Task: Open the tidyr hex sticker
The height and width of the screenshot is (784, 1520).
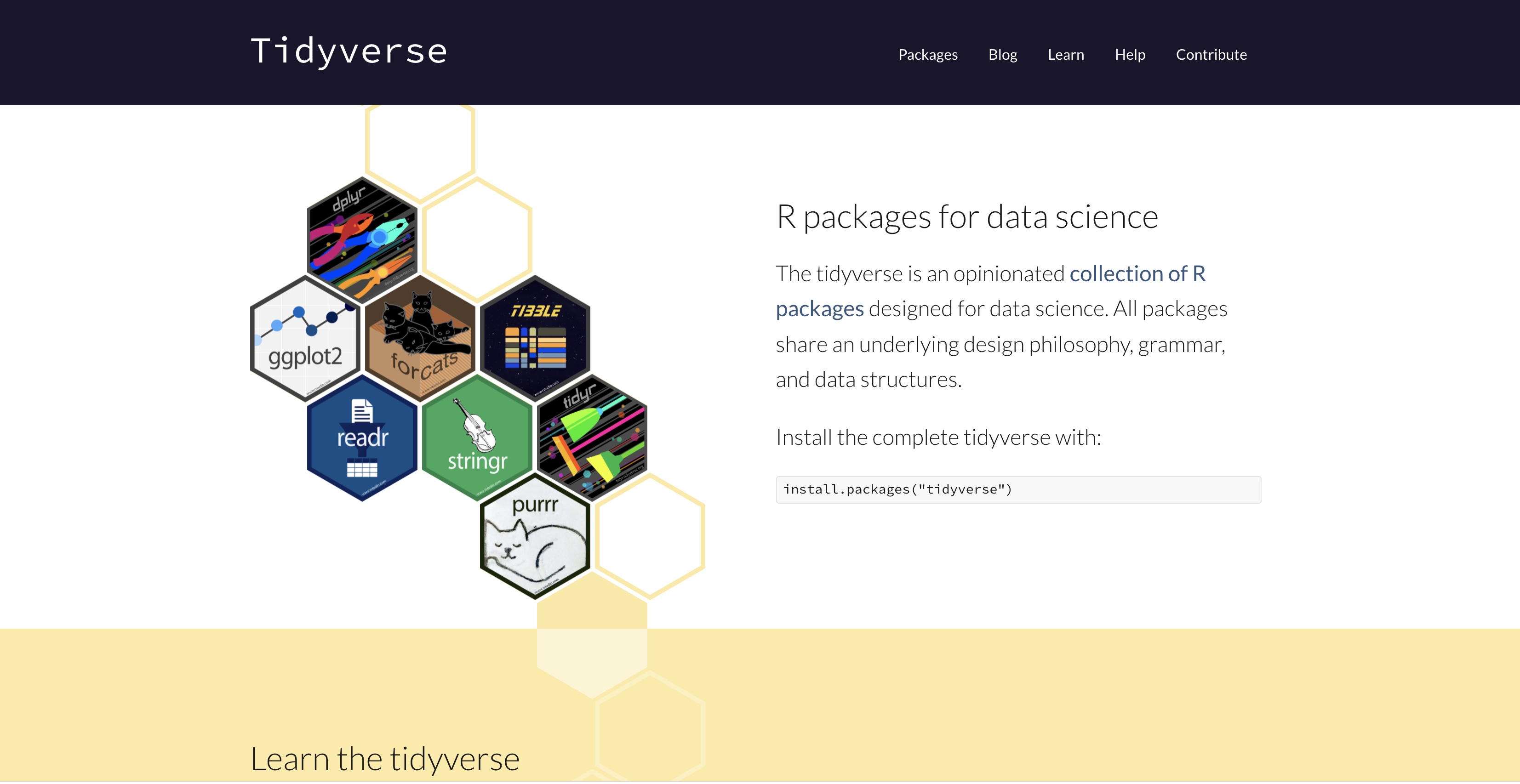Action: tap(593, 437)
